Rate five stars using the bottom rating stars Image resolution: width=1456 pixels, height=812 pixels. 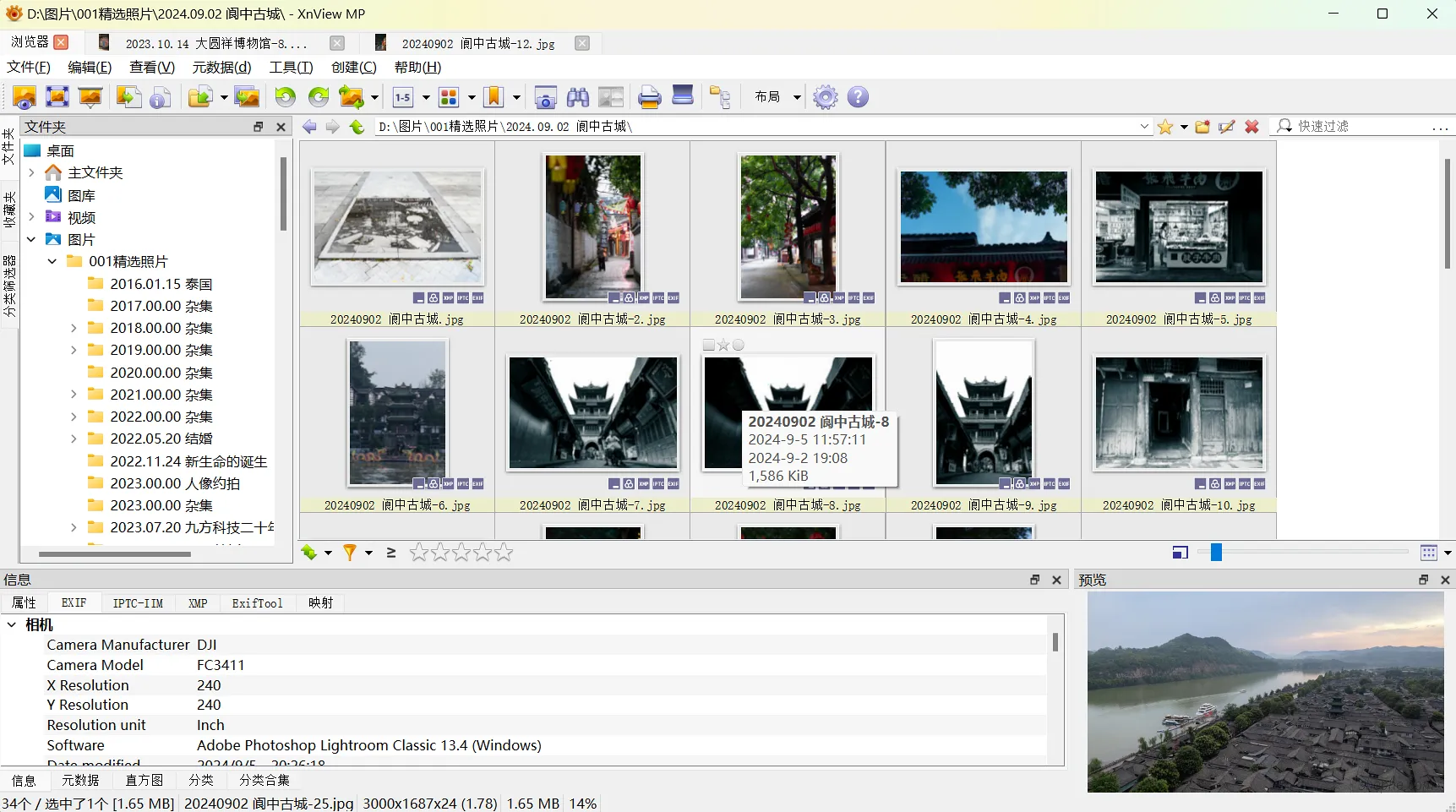click(504, 552)
